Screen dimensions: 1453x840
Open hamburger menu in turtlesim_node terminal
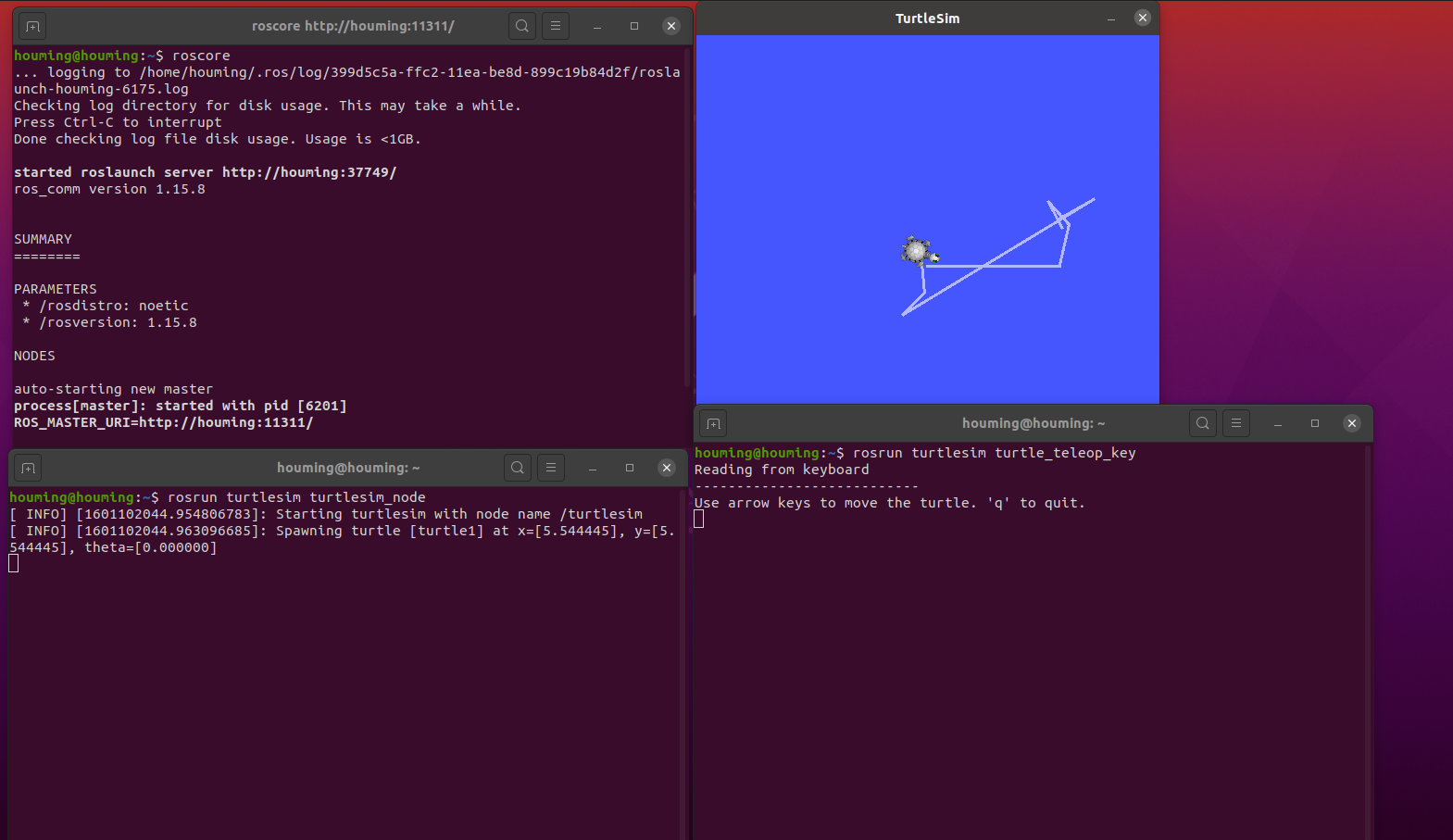click(x=551, y=468)
